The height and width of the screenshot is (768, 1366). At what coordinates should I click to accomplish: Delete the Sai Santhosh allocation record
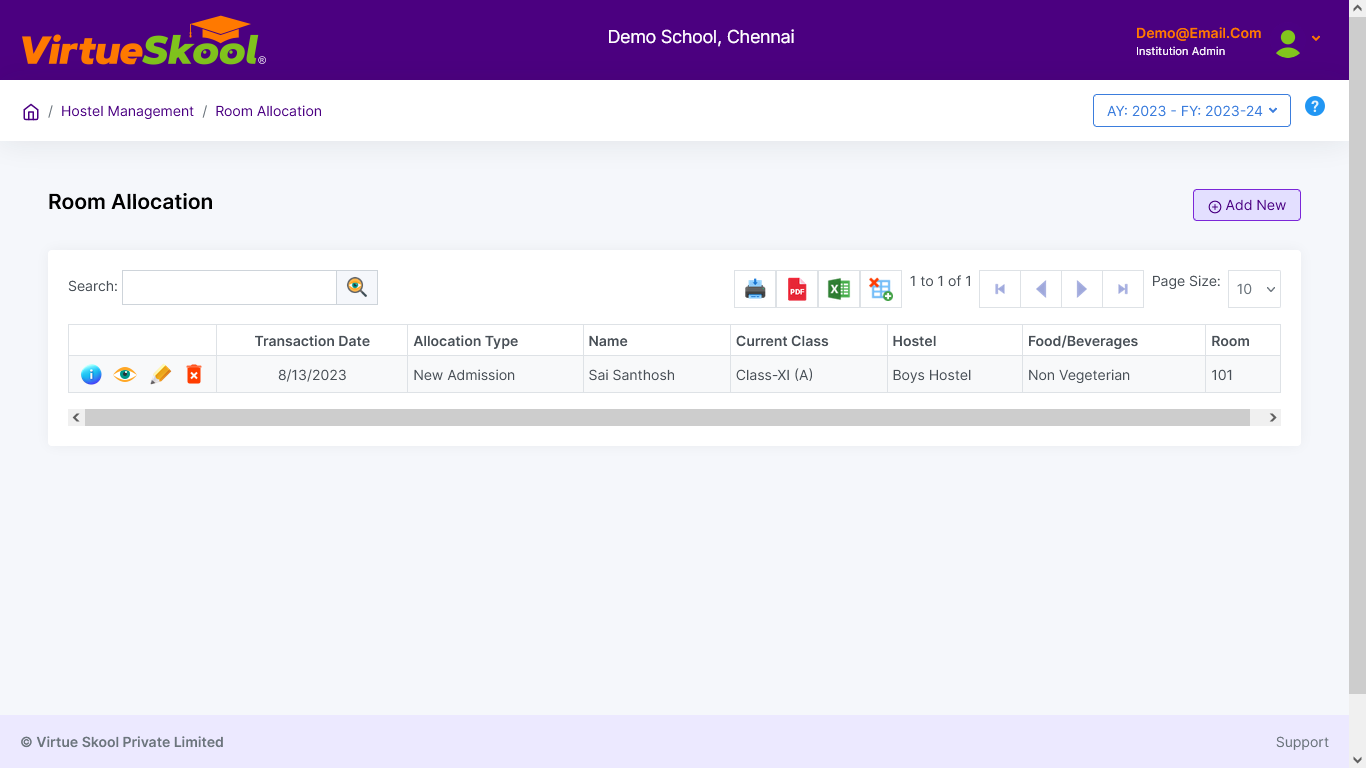pos(194,375)
